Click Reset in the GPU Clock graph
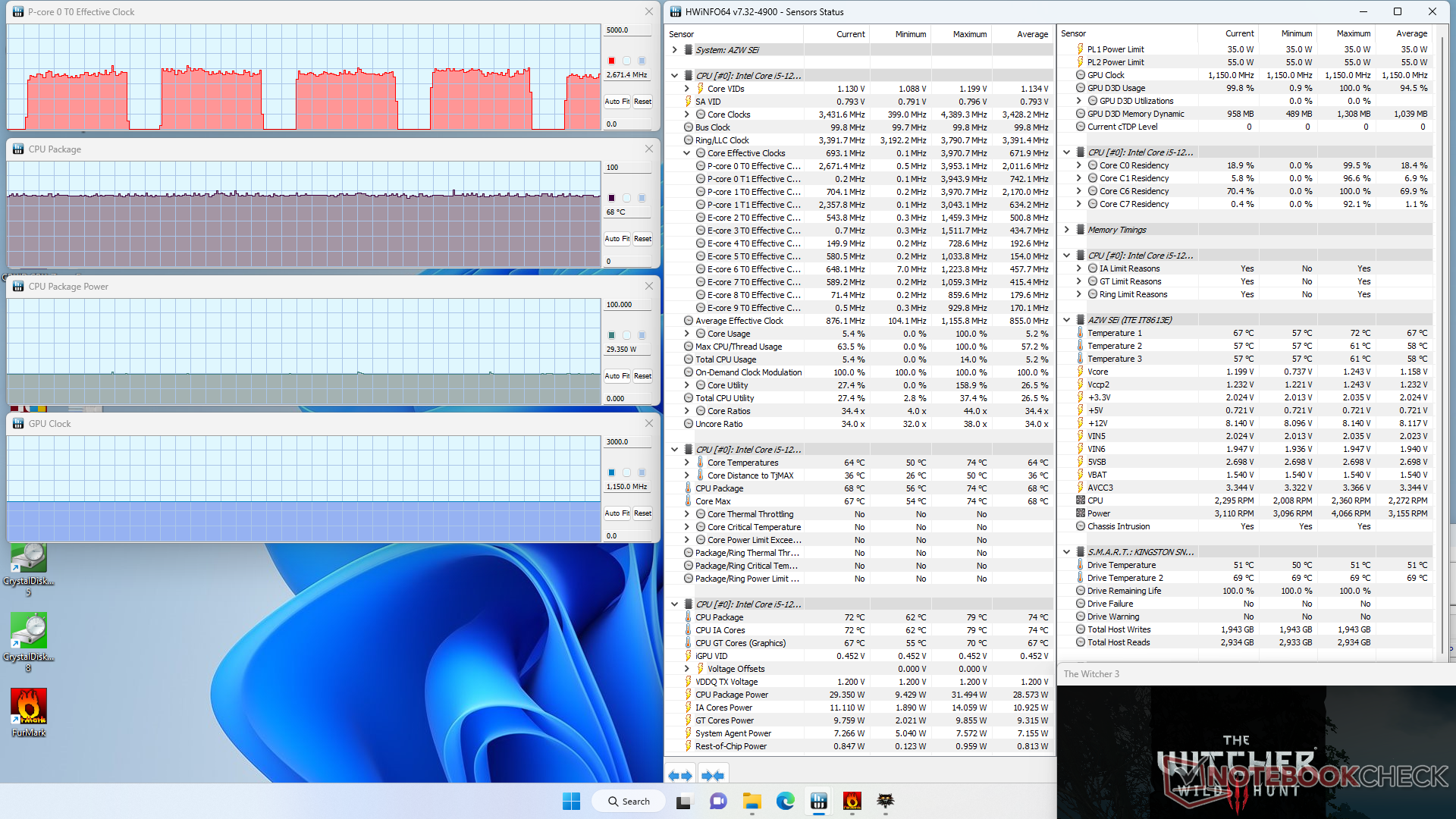The width and height of the screenshot is (1456, 819). click(642, 513)
